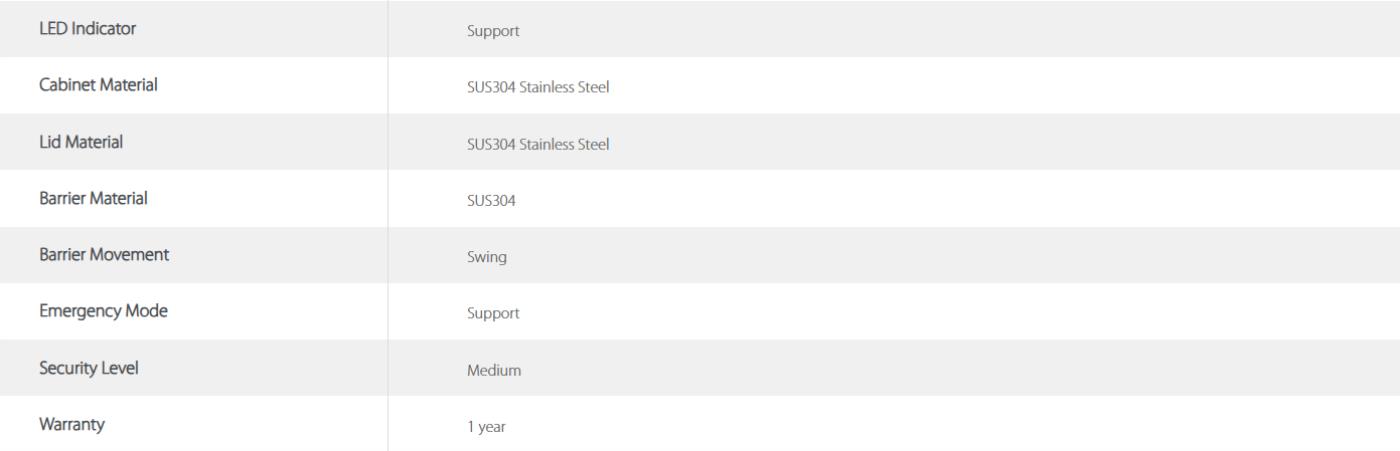Image resolution: width=1400 pixels, height=451 pixels.
Task: Select Lid Material's SUS304 Stainless Steel value
Action: click(x=539, y=144)
